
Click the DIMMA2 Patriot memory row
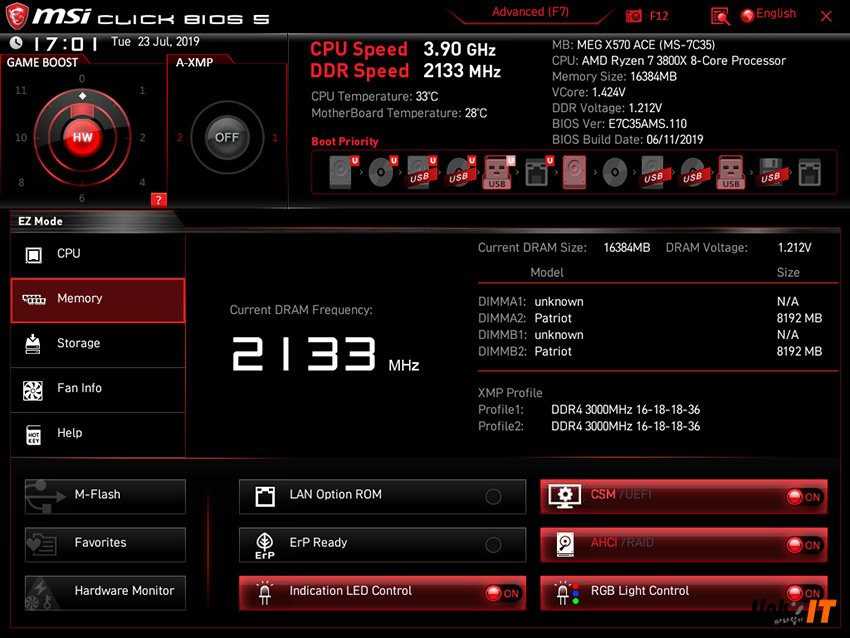point(650,318)
